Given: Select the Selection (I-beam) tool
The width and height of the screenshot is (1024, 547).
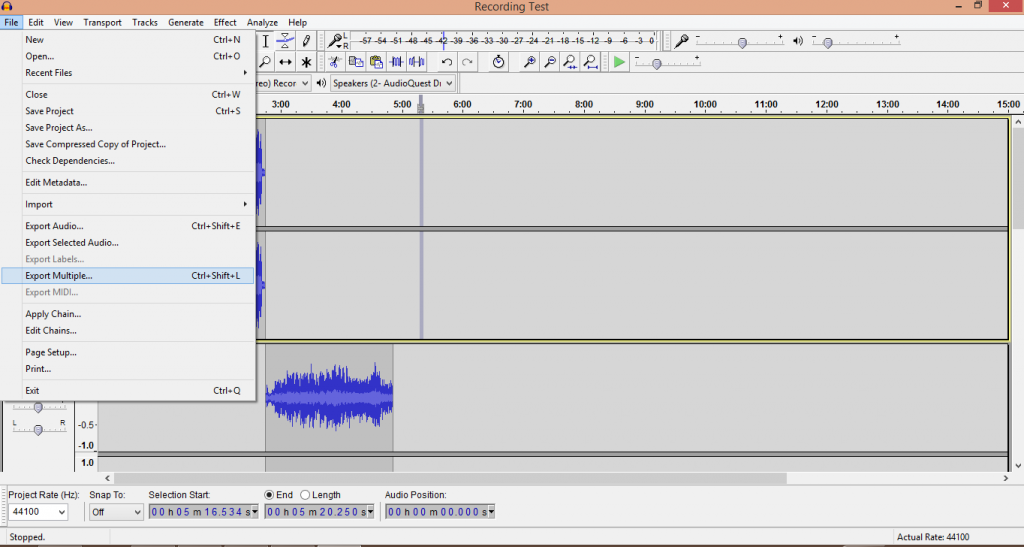Looking at the screenshot, I should [x=266, y=41].
